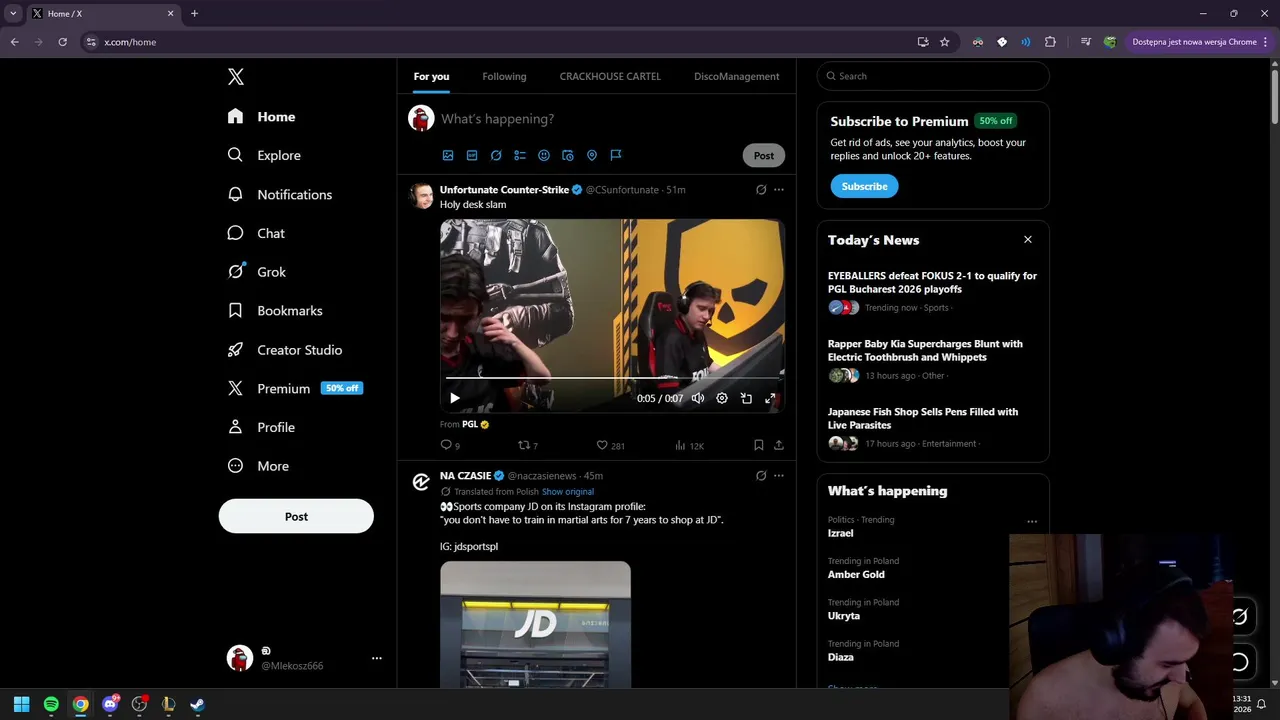The height and width of the screenshot is (720, 1280).
Task: Click Grok icon on NA CZASIE post
Action: tap(761, 476)
